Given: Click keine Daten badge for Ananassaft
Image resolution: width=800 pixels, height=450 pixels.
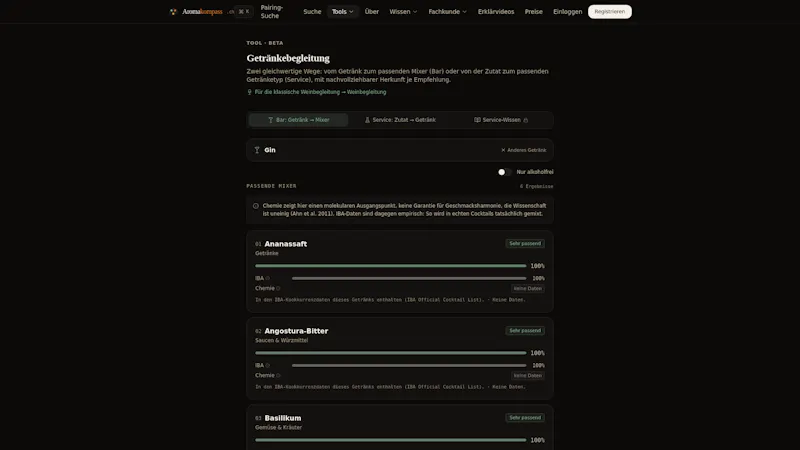Looking at the screenshot, I should (x=528, y=288).
